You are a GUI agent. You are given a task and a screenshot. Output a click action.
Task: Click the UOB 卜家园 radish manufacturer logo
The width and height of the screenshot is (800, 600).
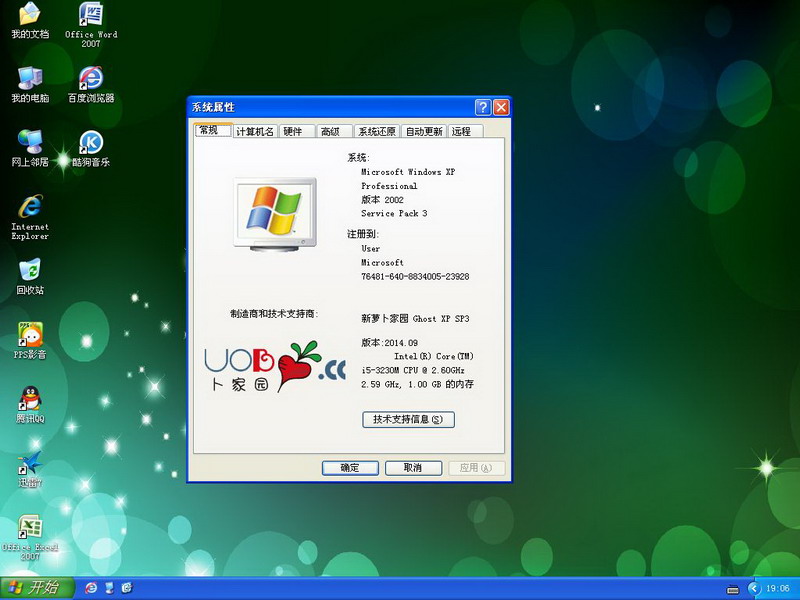pyautogui.click(x=275, y=366)
